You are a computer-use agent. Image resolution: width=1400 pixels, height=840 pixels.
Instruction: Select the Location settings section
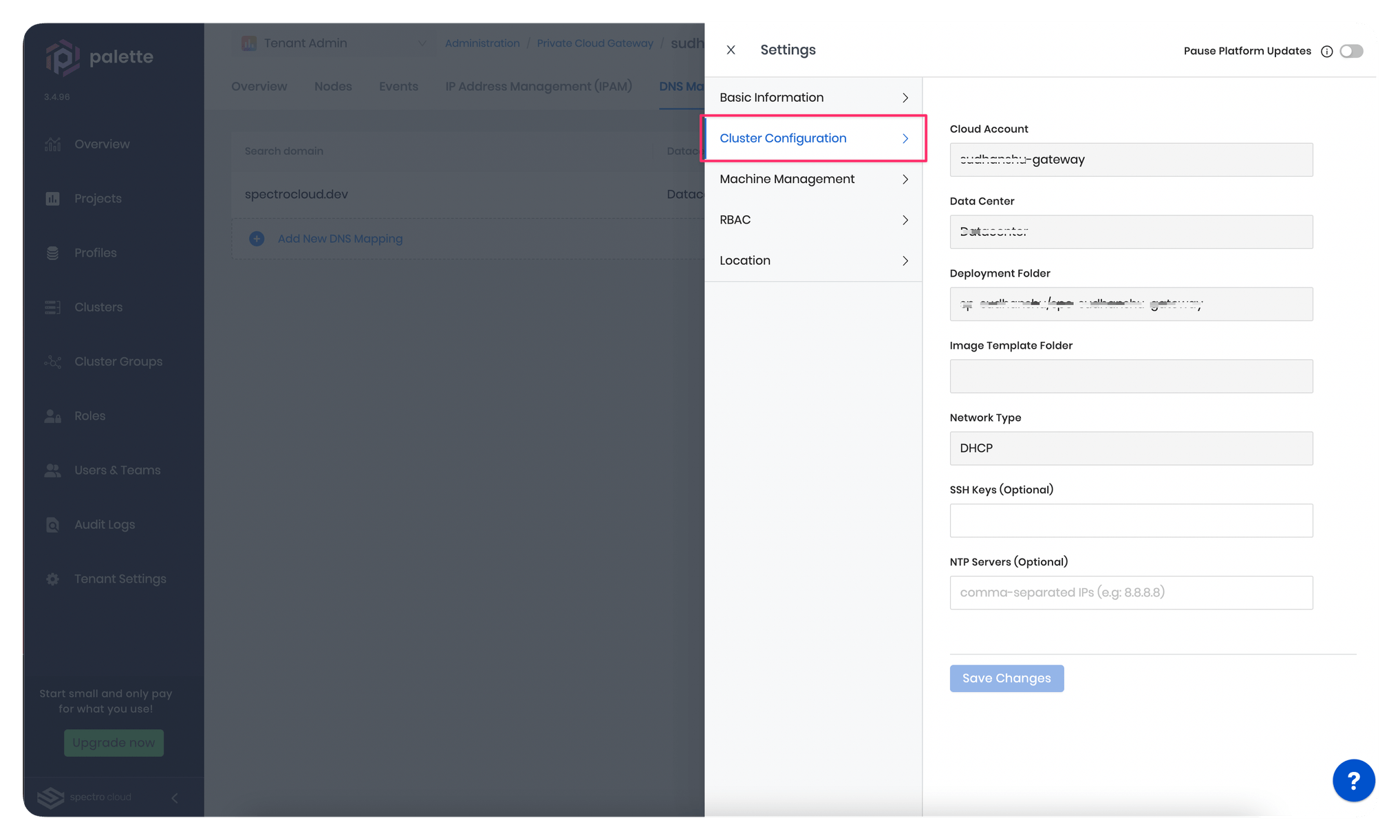coord(813,261)
